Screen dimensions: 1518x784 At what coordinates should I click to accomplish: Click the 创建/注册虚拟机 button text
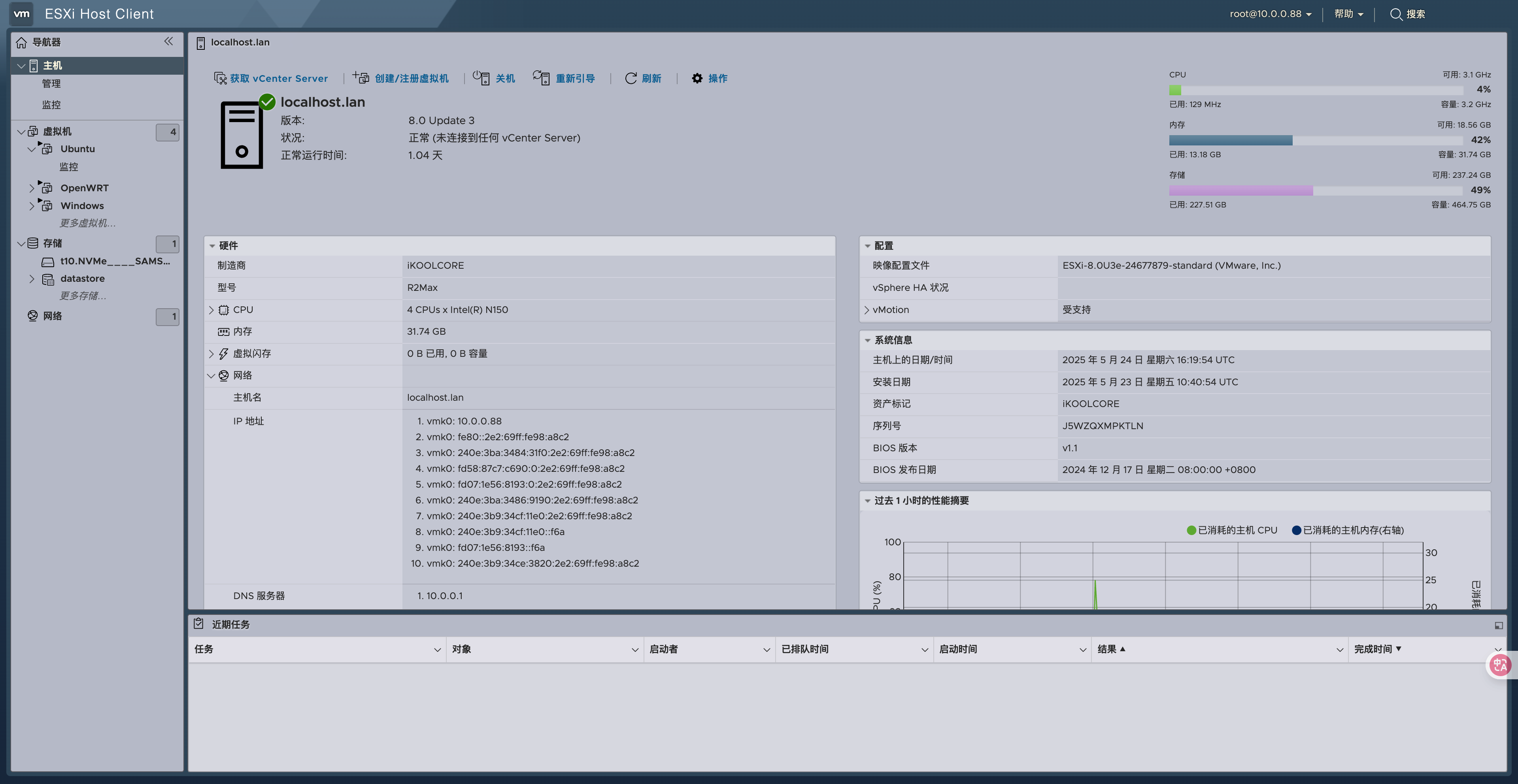tap(412, 78)
